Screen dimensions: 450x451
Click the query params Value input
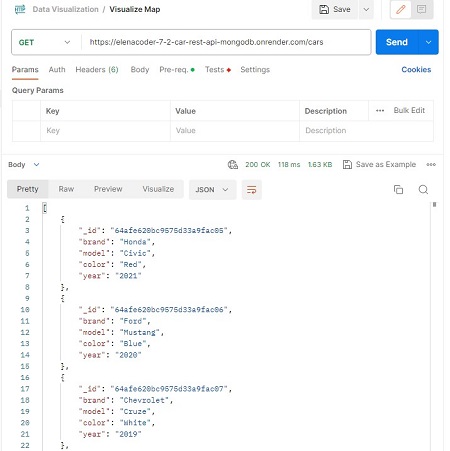click(x=235, y=131)
